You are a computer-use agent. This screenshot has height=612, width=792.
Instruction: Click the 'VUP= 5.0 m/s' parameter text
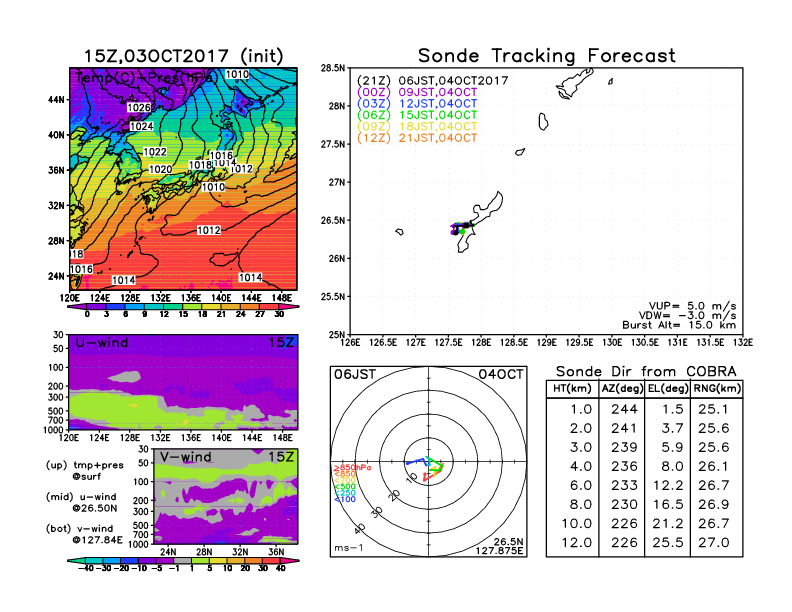pyautogui.click(x=692, y=306)
